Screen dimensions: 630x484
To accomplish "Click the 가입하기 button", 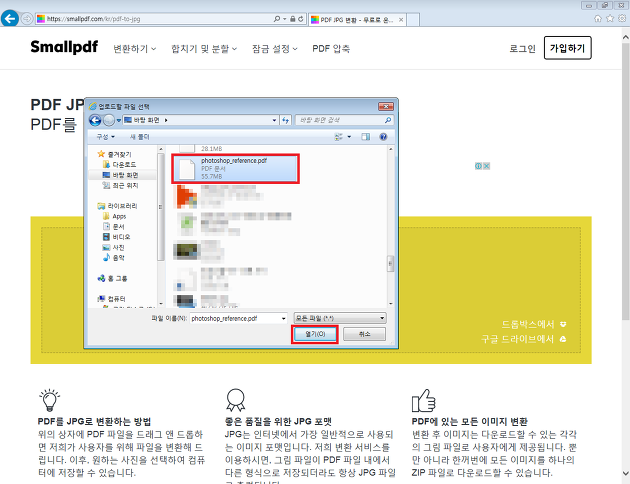I will pyautogui.click(x=567, y=48).
